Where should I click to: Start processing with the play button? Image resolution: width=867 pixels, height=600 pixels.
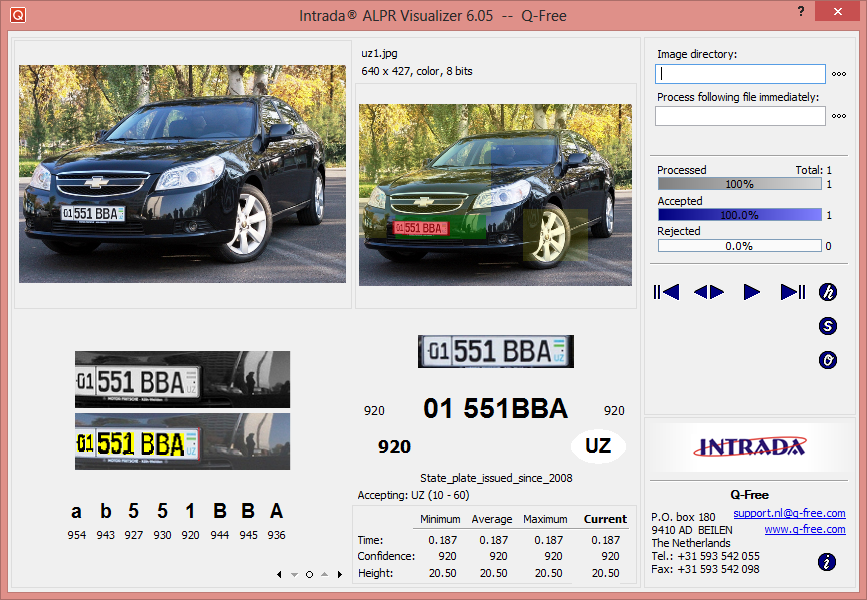[751, 292]
